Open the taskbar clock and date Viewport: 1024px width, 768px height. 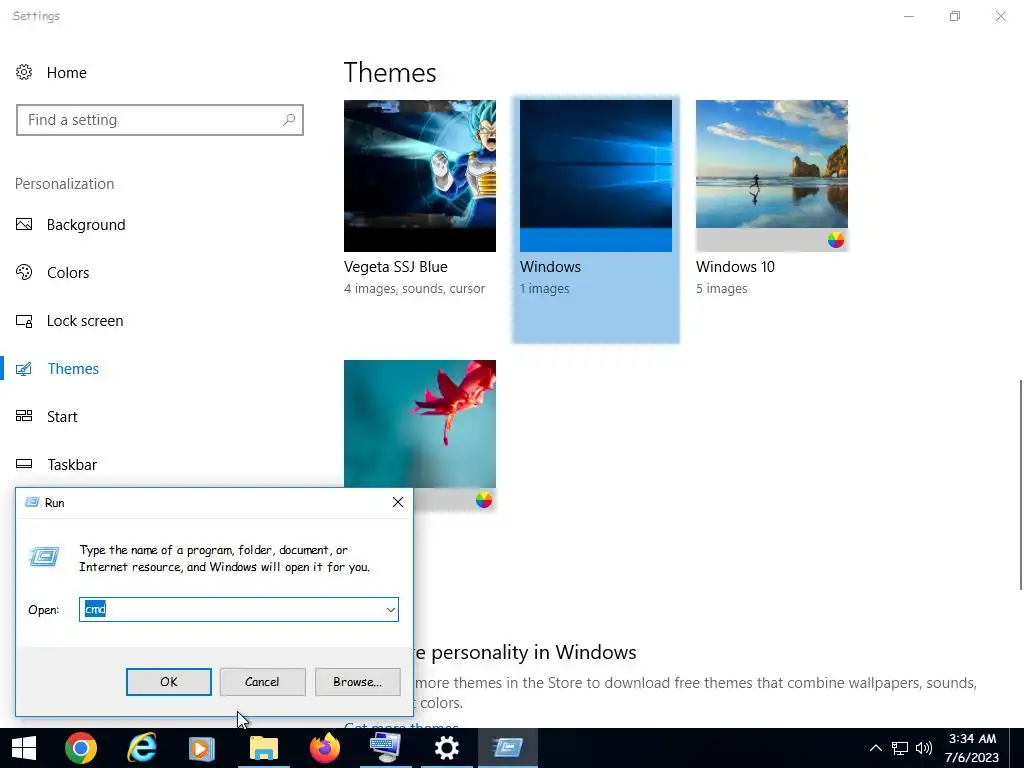[x=972, y=748]
